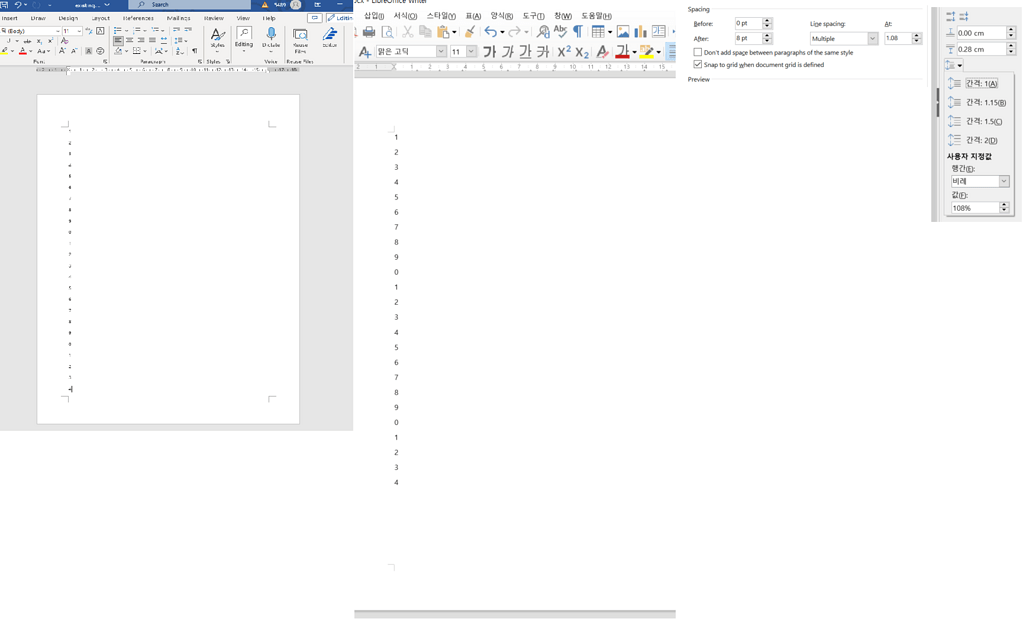Click the Reuse Files icon in Word
The height and width of the screenshot is (622, 1023).
[300, 40]
